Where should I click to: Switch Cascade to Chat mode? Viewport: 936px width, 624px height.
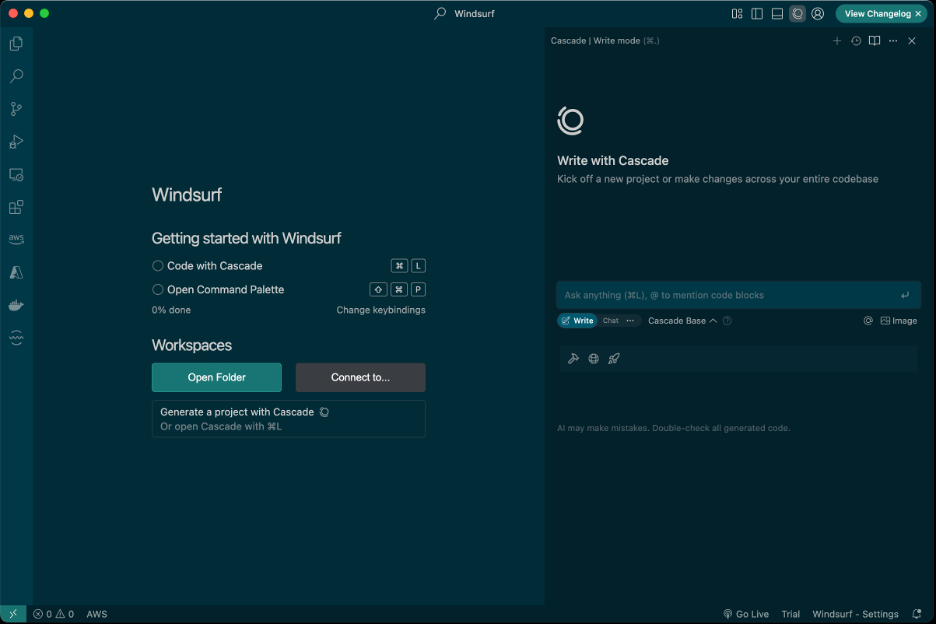click(611, 321)
